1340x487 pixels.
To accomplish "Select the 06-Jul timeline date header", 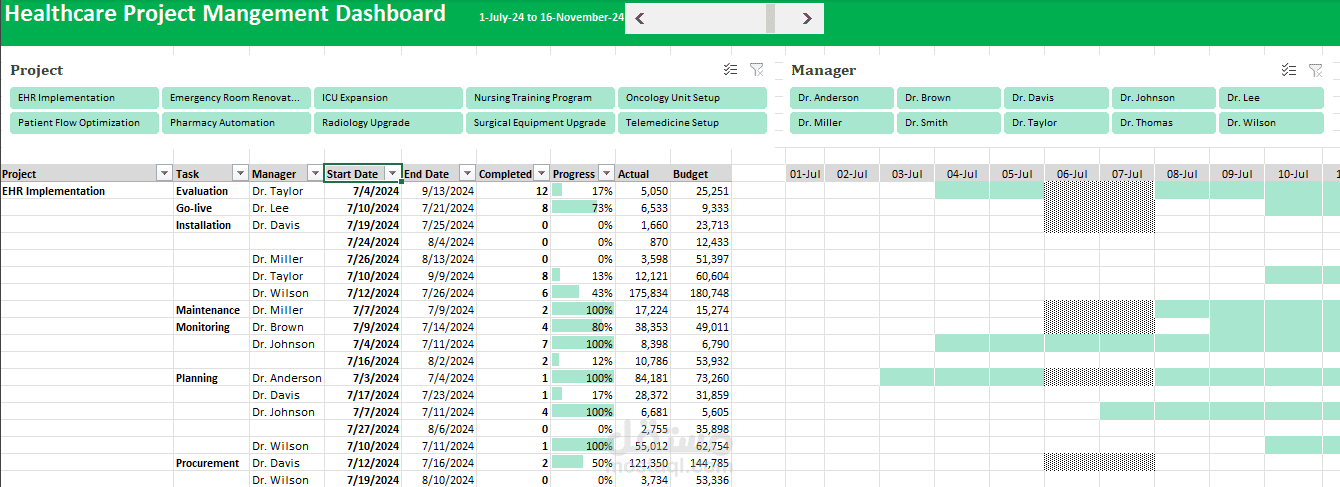I will pyautogui.click(x=1071, y=174).
